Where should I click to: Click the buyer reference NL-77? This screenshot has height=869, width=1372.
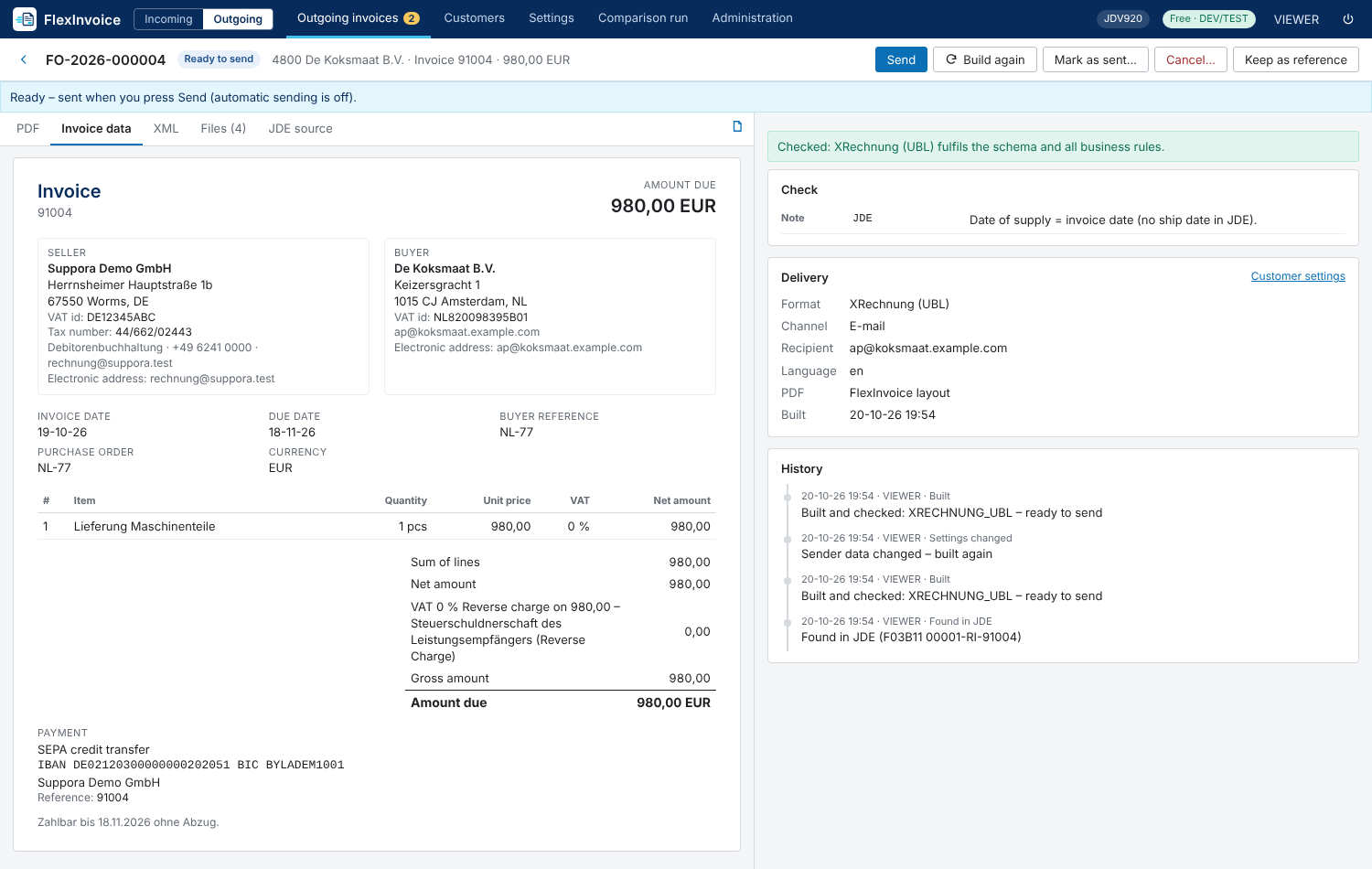[516, 433]
